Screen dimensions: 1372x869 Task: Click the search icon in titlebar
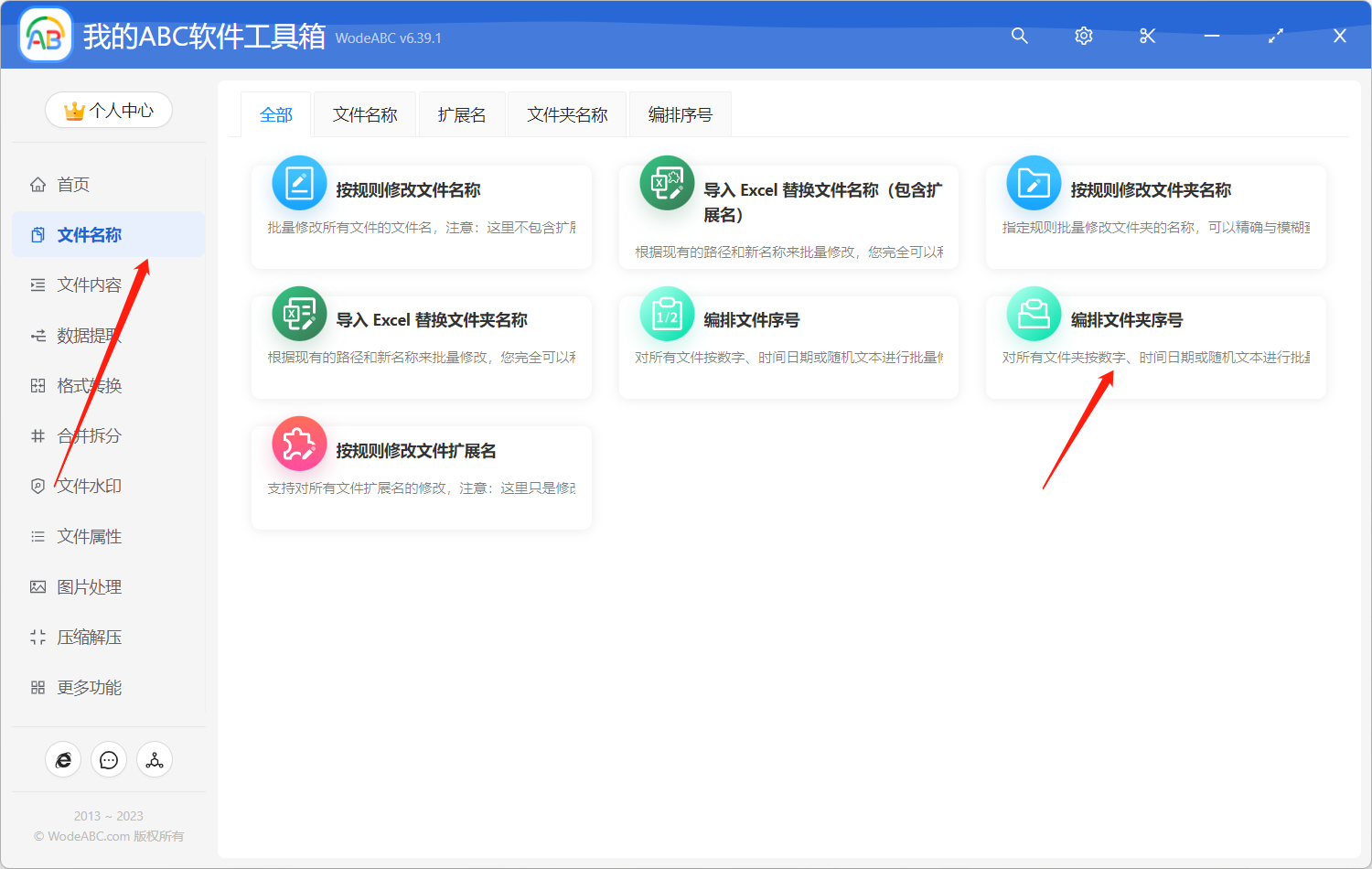pos(1019,36)
